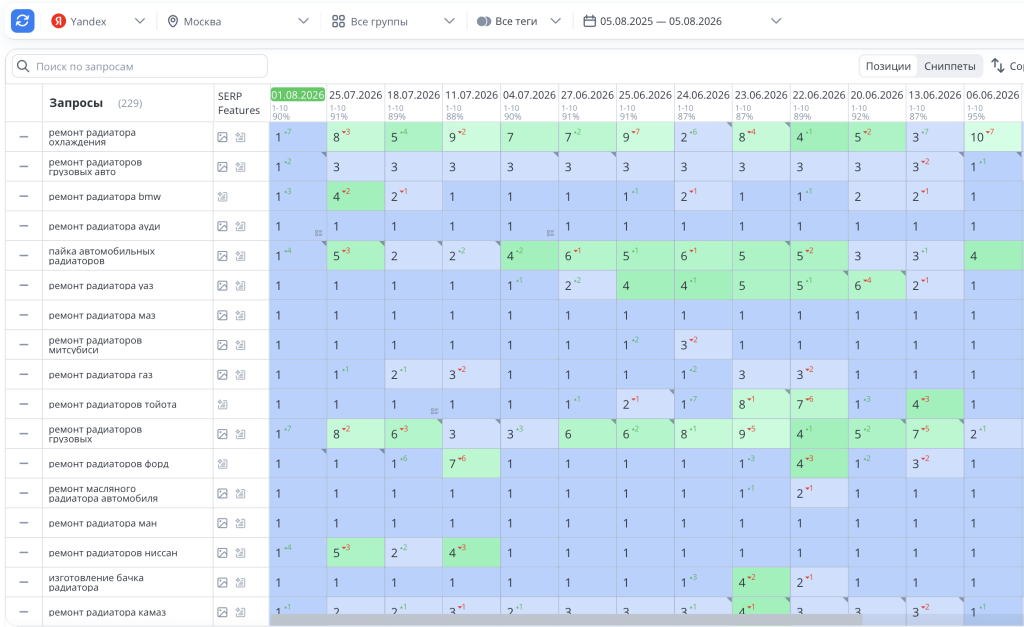Click image SERP icon for ремонт радиаторов грузовых авто
The height and width of the screenshot is (627, 1024).
pos(223,167)
